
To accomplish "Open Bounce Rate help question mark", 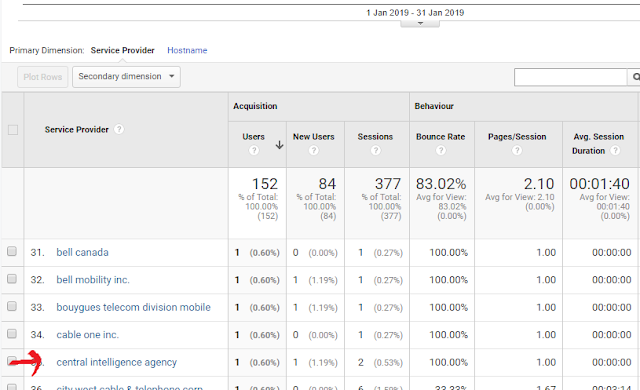I will pos(440,151).
